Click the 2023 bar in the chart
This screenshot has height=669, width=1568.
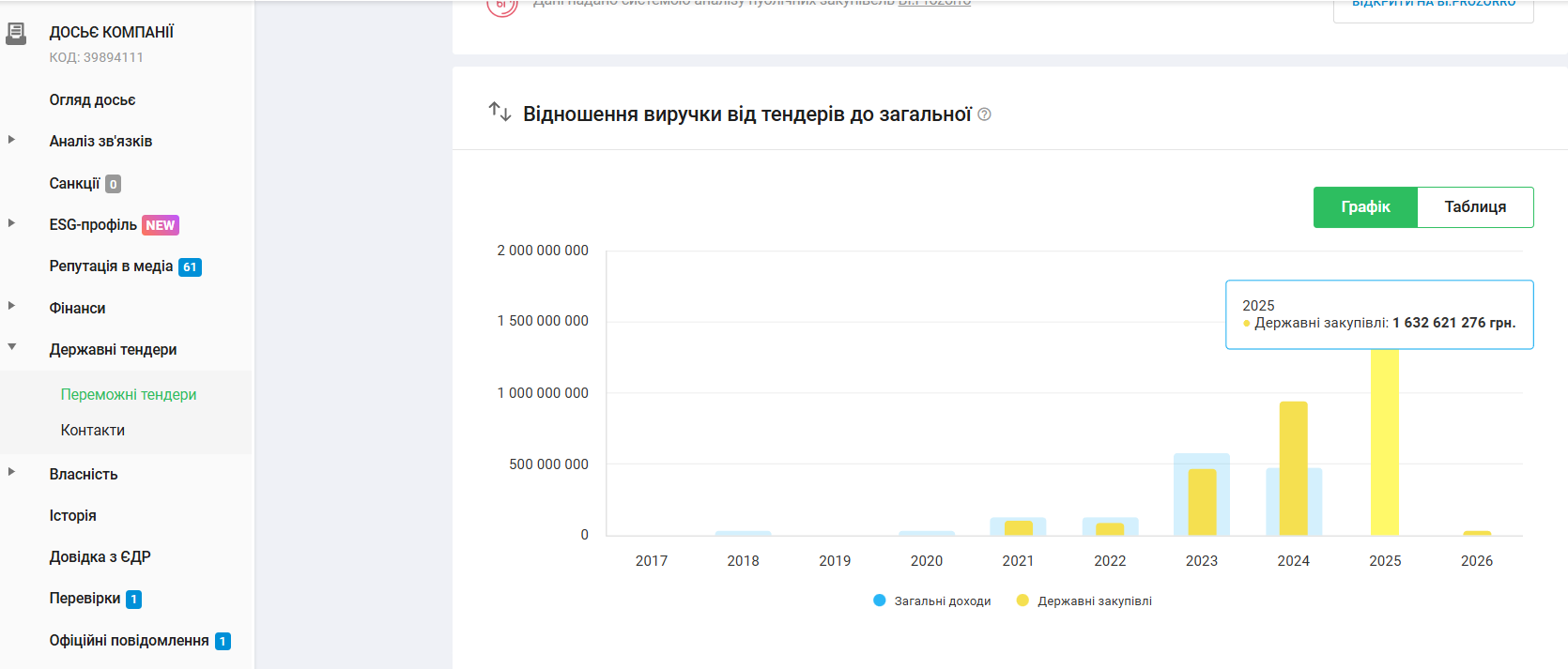1201,497
